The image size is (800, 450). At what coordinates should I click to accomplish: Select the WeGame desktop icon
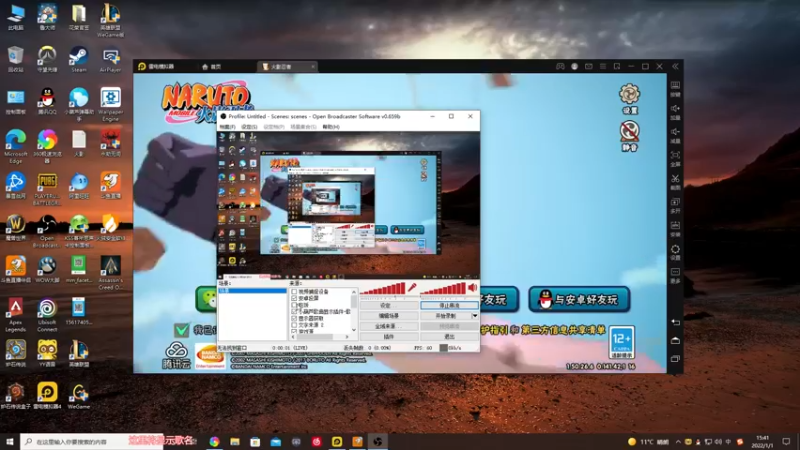click(79, 396)
